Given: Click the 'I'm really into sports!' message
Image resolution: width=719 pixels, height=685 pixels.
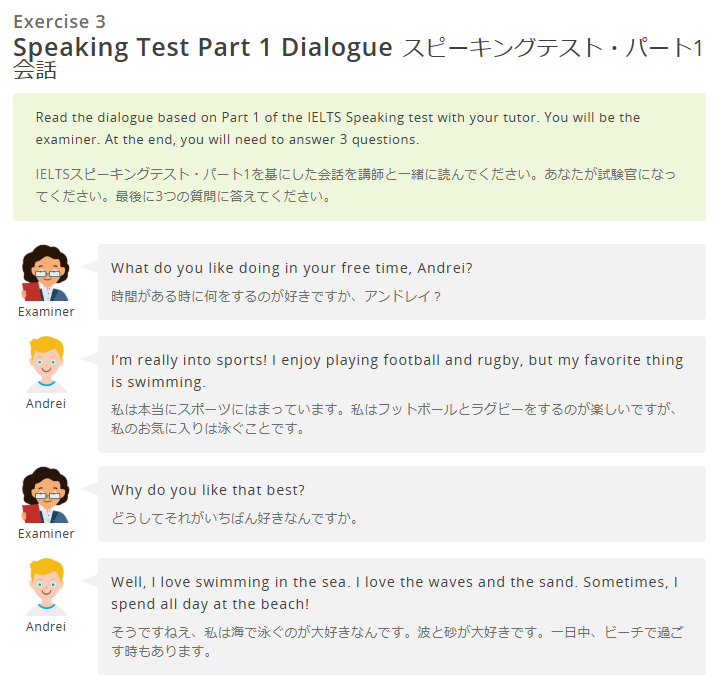Looking at the screenshot, I should 397,371.
